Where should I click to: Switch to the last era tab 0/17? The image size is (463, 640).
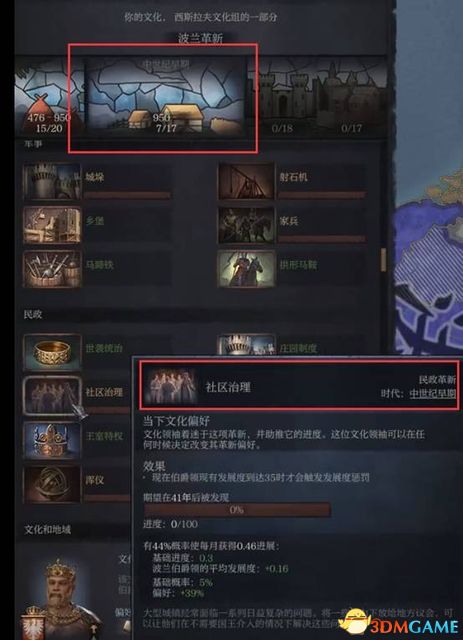[x=352, y=97]
